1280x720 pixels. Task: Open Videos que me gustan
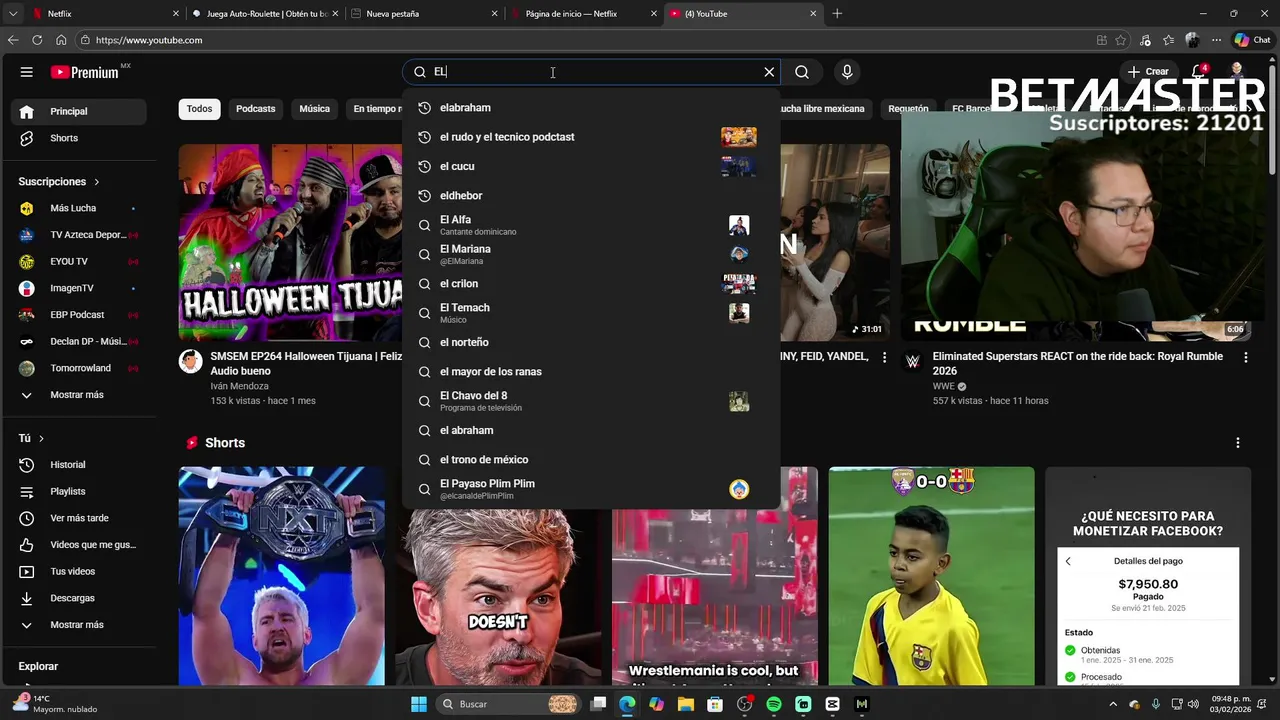click(x=78, y=545)
